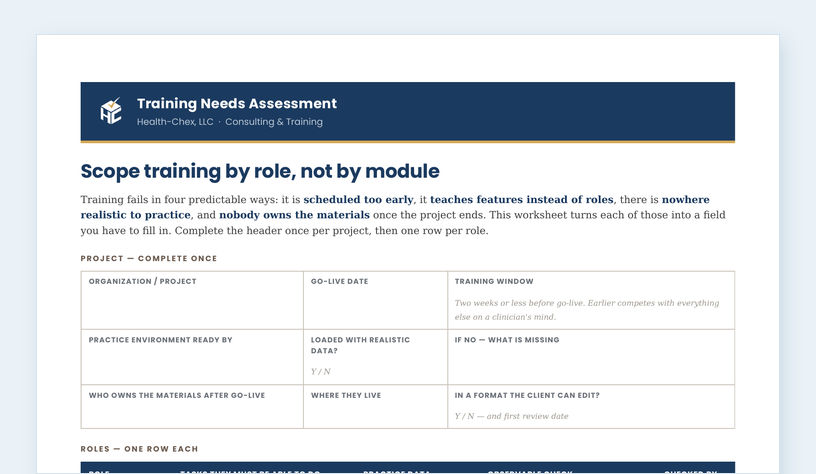This screenshot has height=474, width=816.
Task: Click in the 'Training Window' field cell
Action: 591,300
